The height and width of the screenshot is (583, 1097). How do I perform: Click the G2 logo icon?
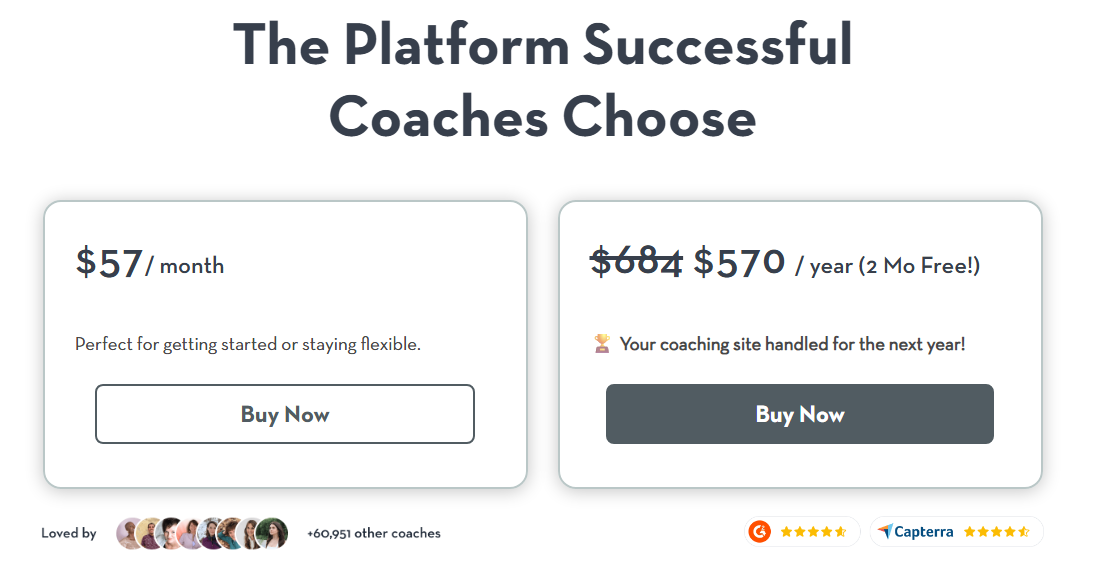coord(760,532)
